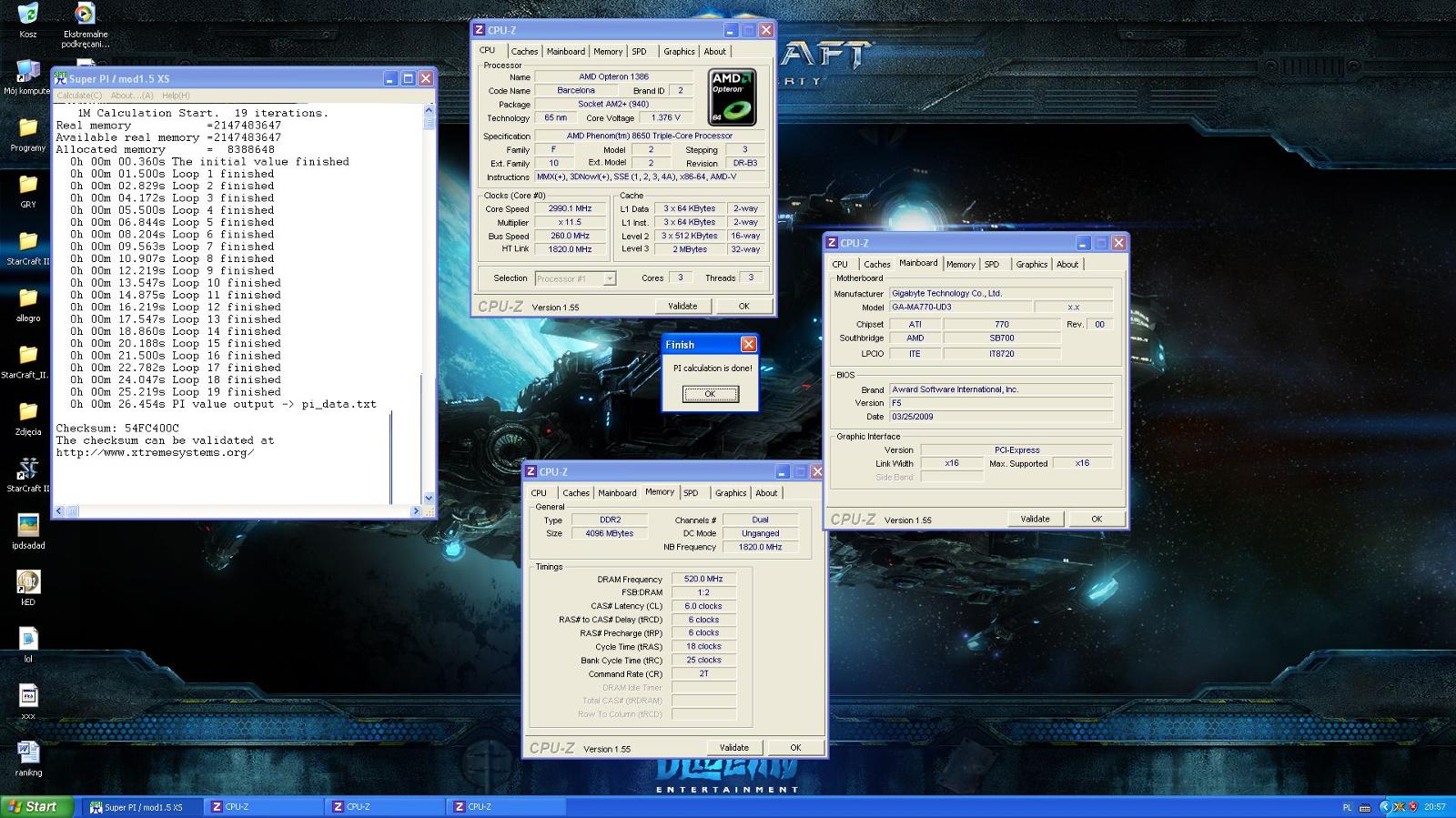Click Super PI horizontal scrollbar right arrow
Screen dimensions: 1456x818
[416, 511]
